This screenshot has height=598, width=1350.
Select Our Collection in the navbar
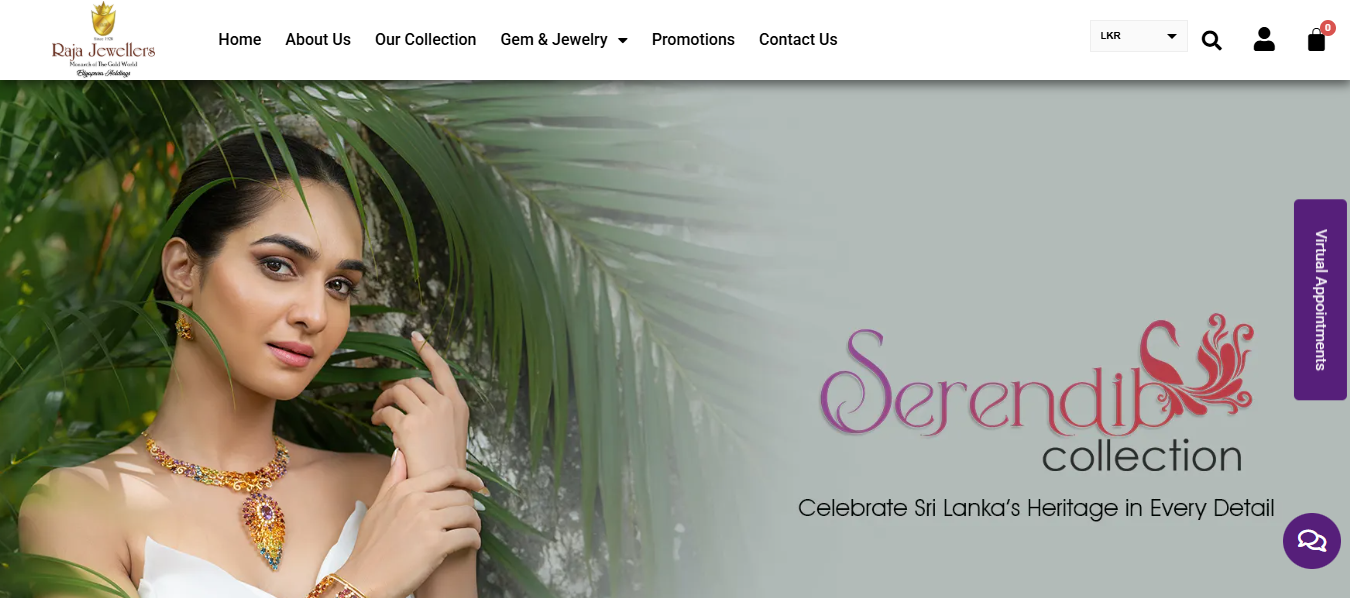[425, 40]
